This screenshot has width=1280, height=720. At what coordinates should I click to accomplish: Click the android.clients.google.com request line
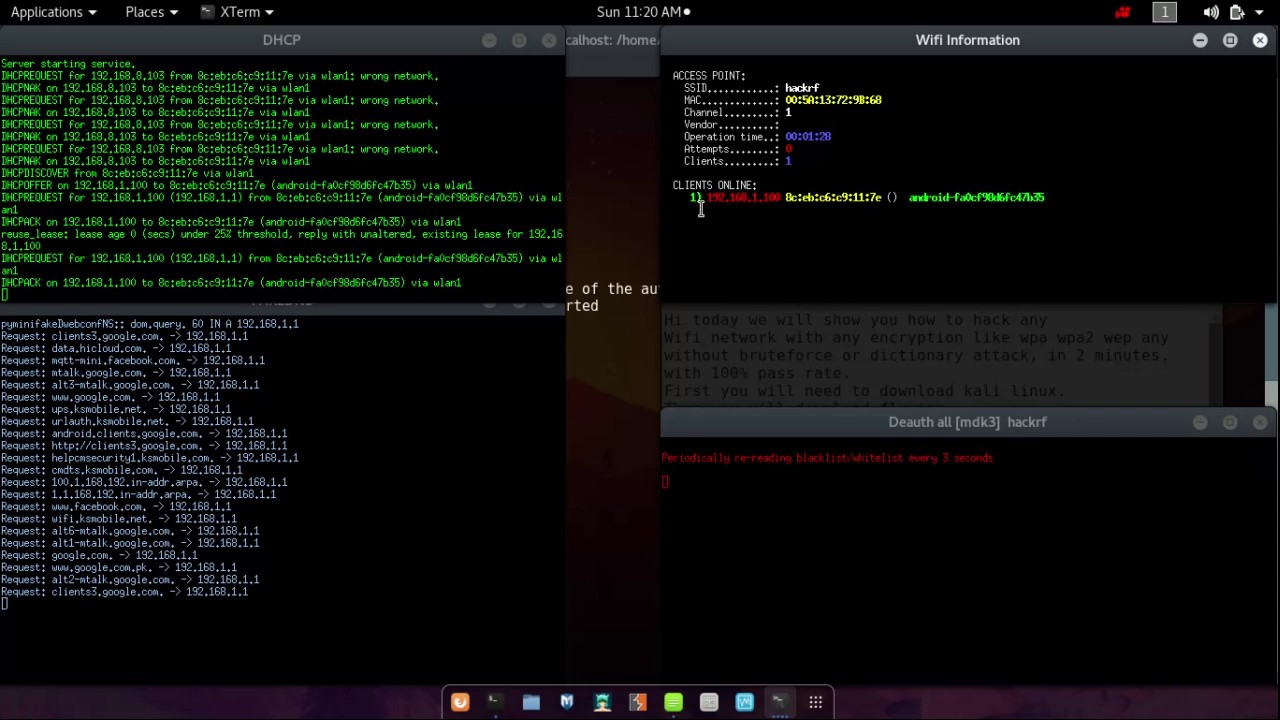[143, 434]
